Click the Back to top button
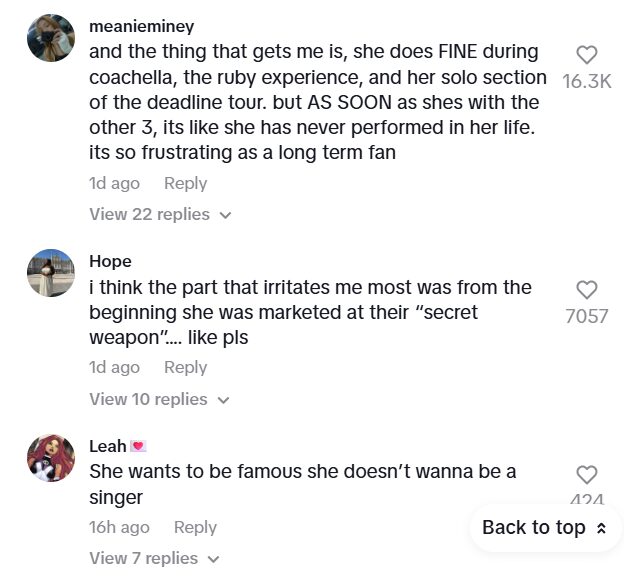The height and width of the screenshot is (586, 624). tap(544, 527)
